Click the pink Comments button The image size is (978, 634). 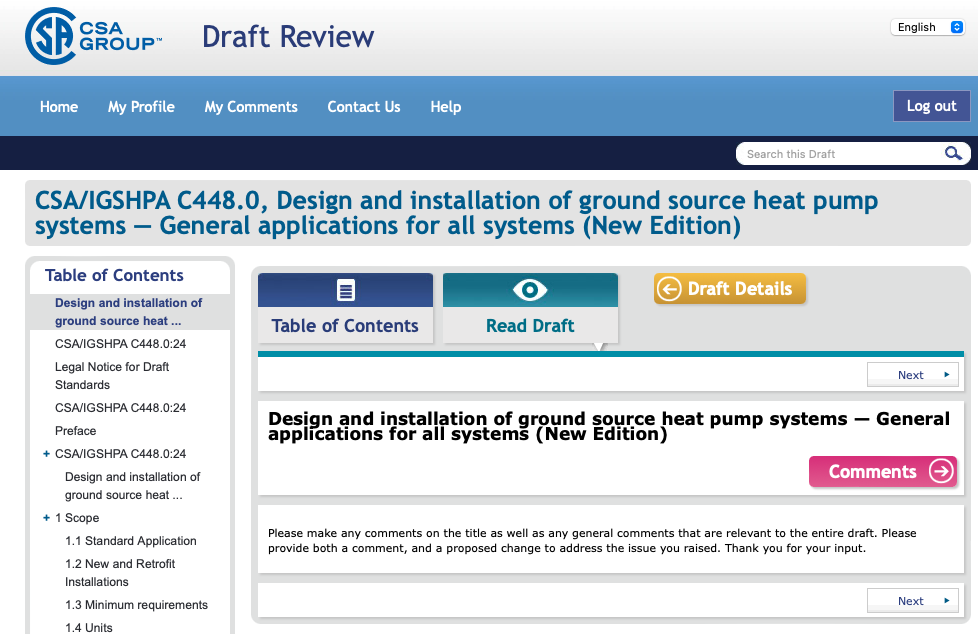click(883, 471)
